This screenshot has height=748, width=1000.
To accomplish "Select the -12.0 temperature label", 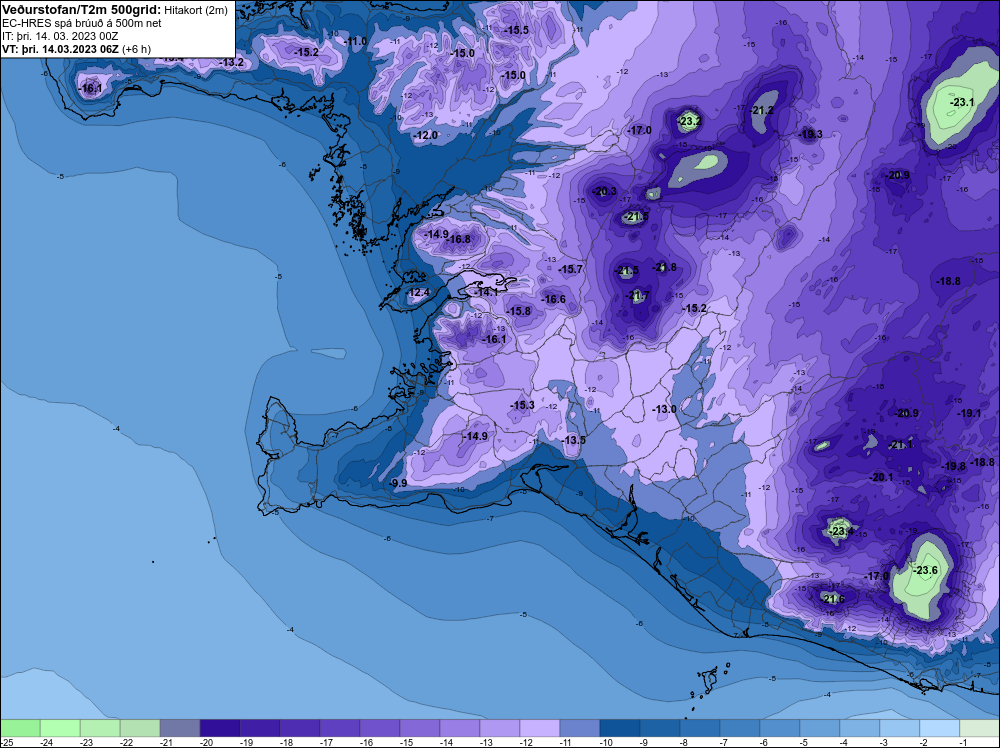I will [x=425, y=135].
